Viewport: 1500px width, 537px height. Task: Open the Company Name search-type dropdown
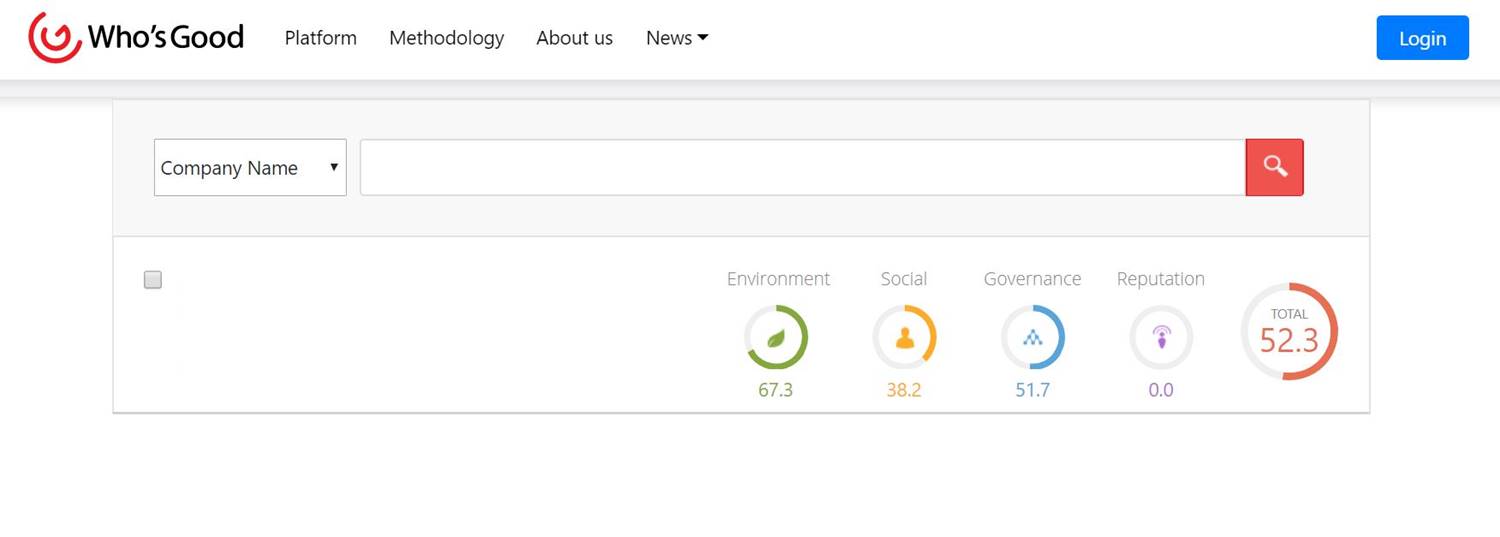point(250,168)
